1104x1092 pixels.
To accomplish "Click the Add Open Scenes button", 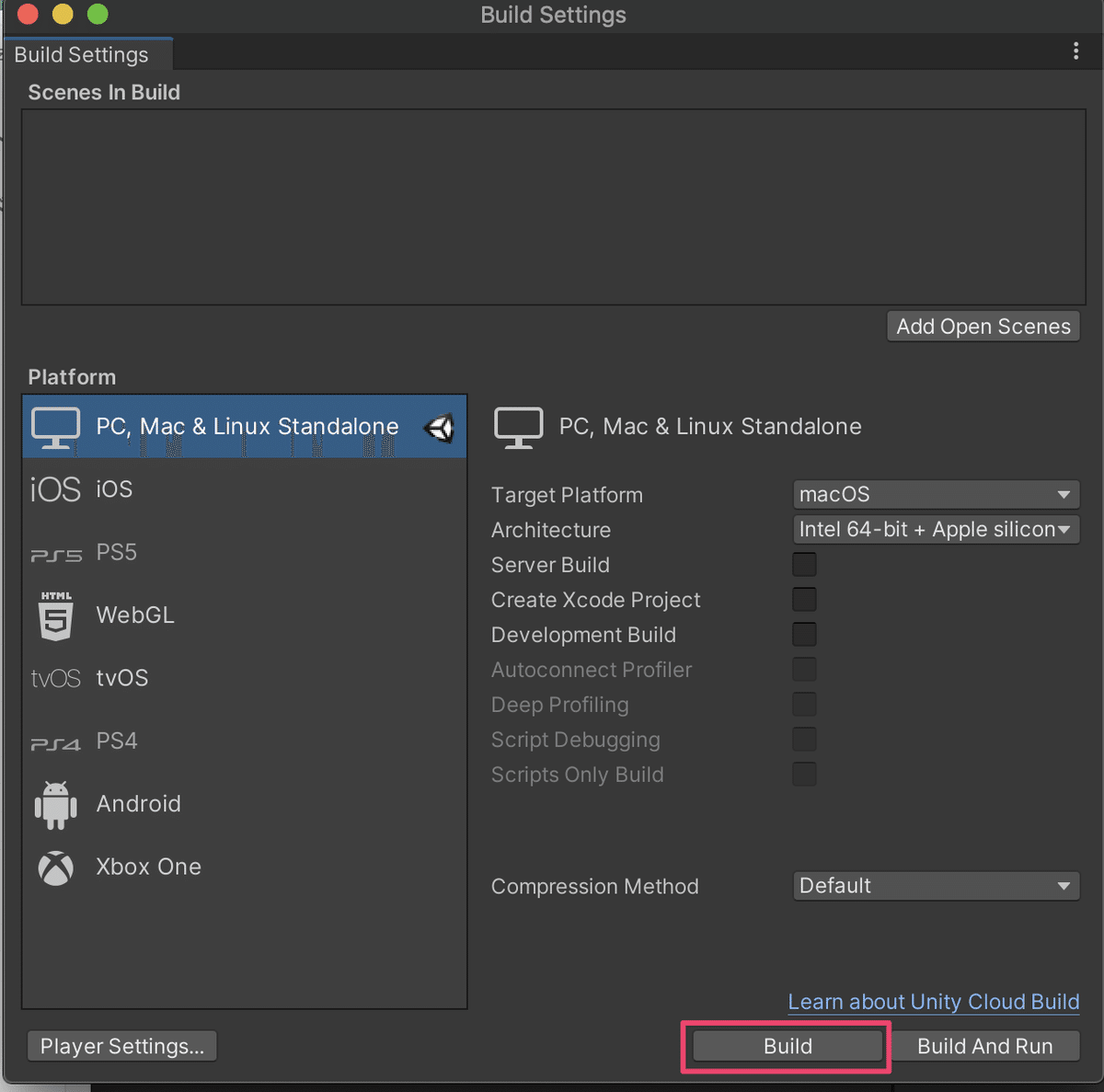I will [x=983, y=327].
